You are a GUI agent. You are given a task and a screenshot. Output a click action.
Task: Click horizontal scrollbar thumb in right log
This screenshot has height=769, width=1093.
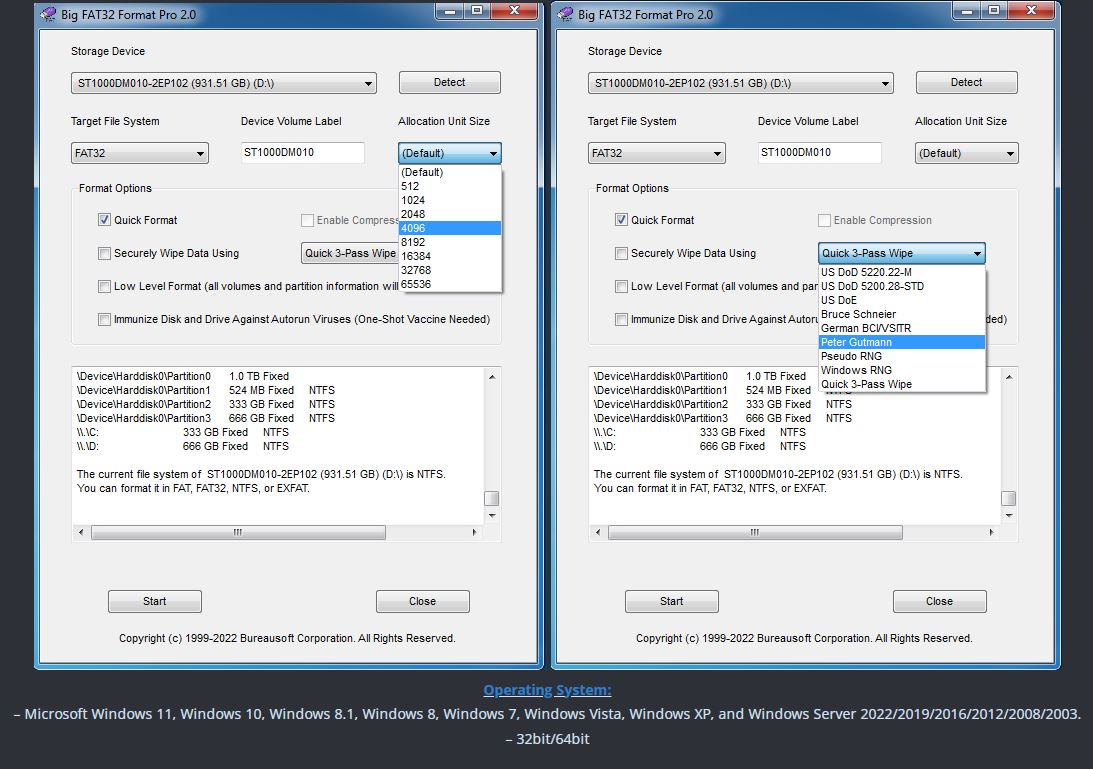(755, 532)
